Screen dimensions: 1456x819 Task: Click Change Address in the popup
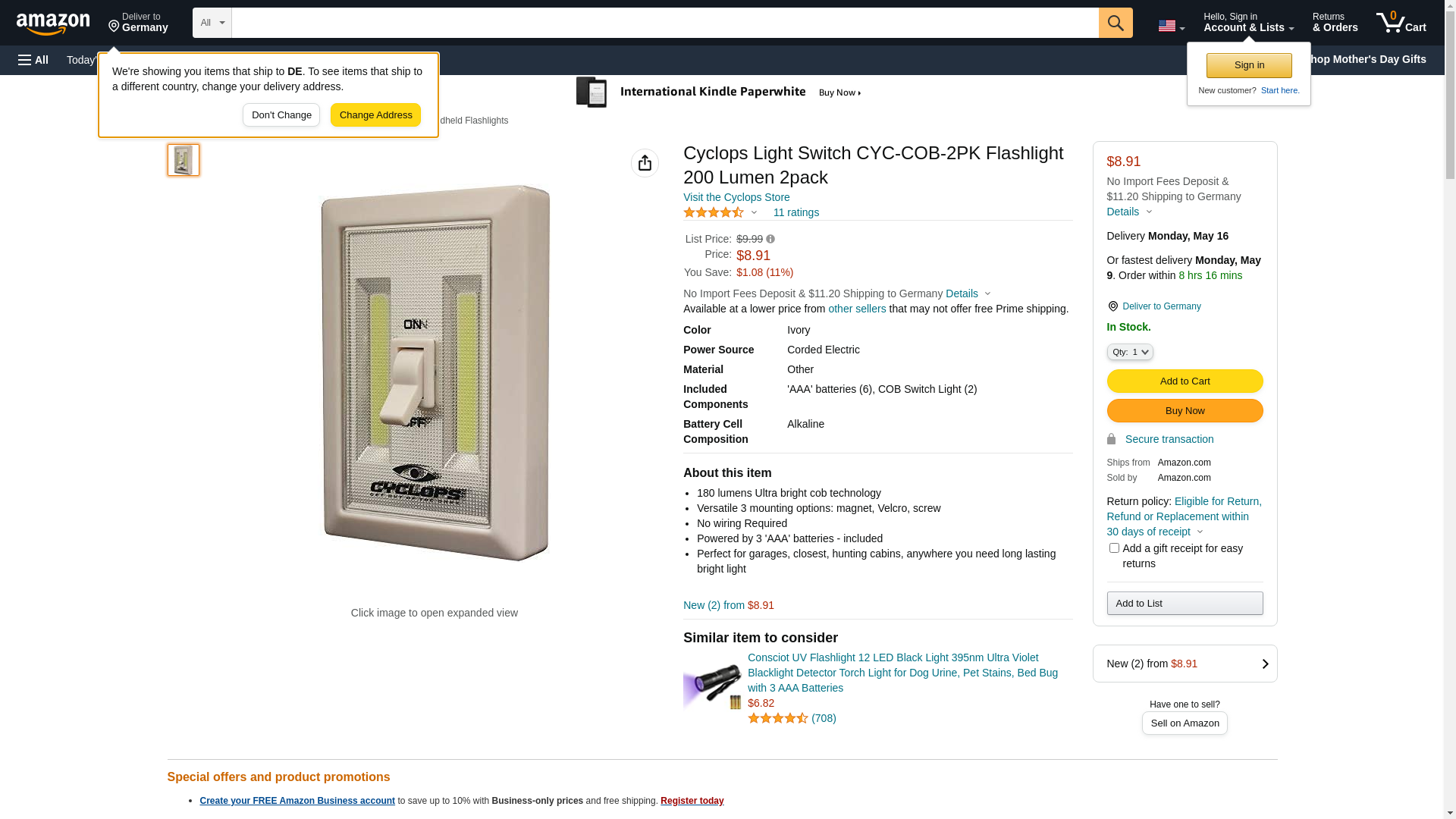375,115
